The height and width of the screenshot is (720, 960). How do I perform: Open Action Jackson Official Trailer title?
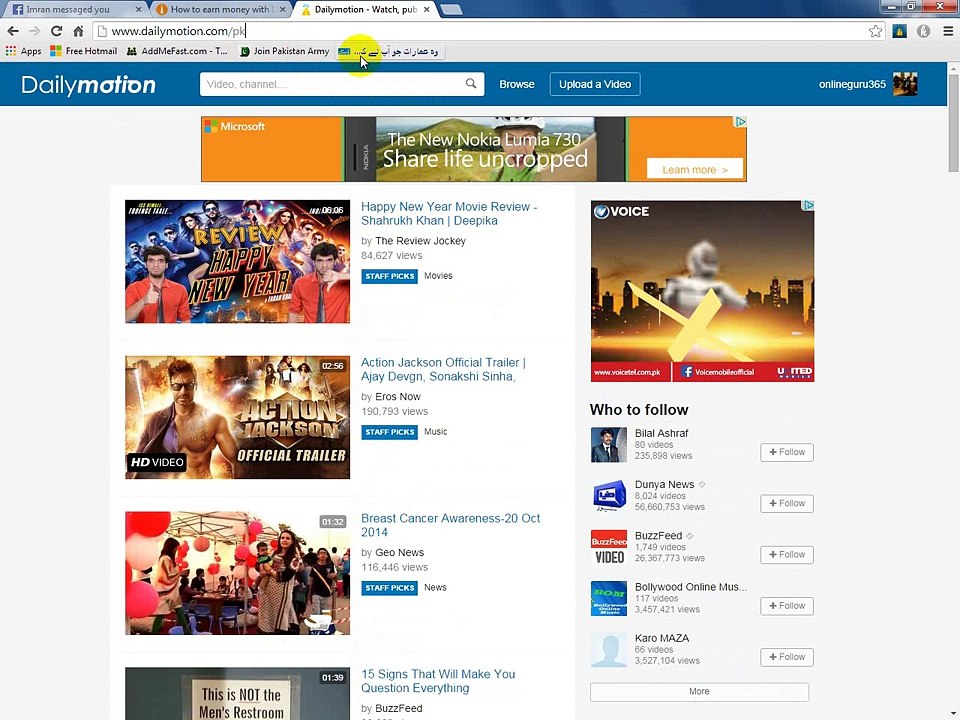[x=443, y=369]
